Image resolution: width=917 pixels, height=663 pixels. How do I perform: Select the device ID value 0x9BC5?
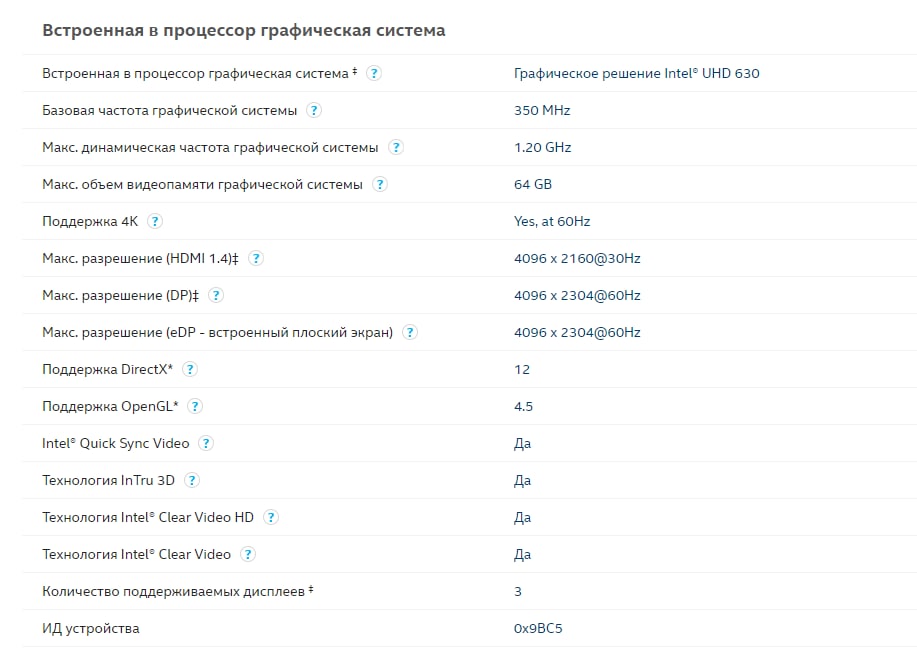[538, 629]
